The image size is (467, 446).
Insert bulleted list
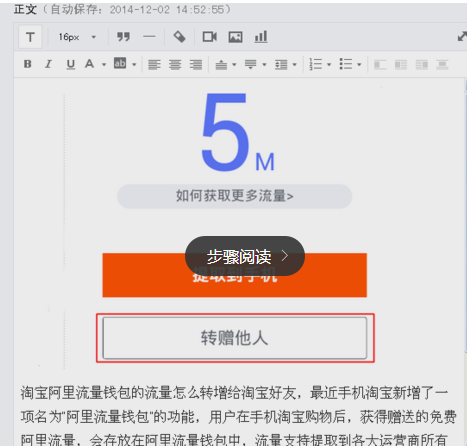[x=346, y=64]
